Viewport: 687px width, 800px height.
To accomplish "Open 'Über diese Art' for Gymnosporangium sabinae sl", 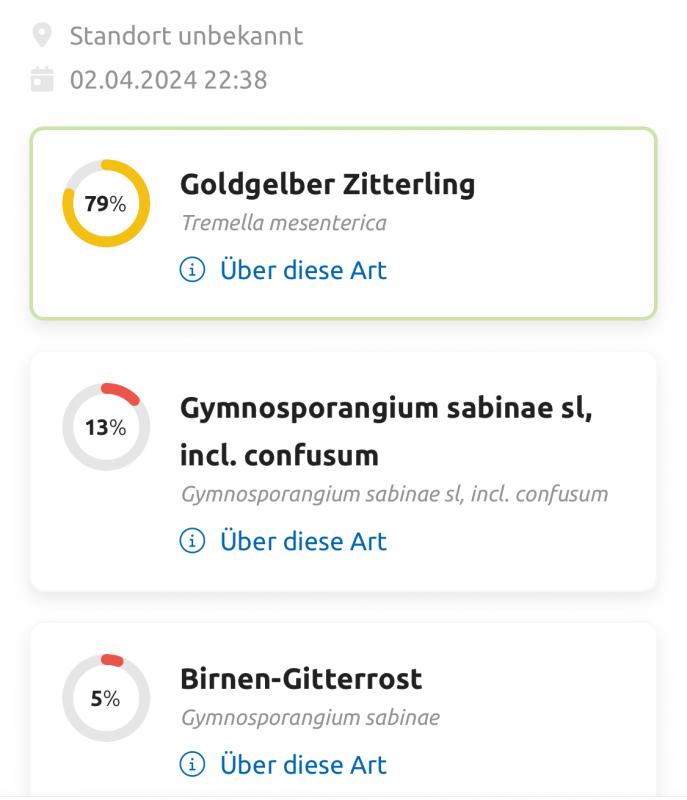I will click(302, 541).
